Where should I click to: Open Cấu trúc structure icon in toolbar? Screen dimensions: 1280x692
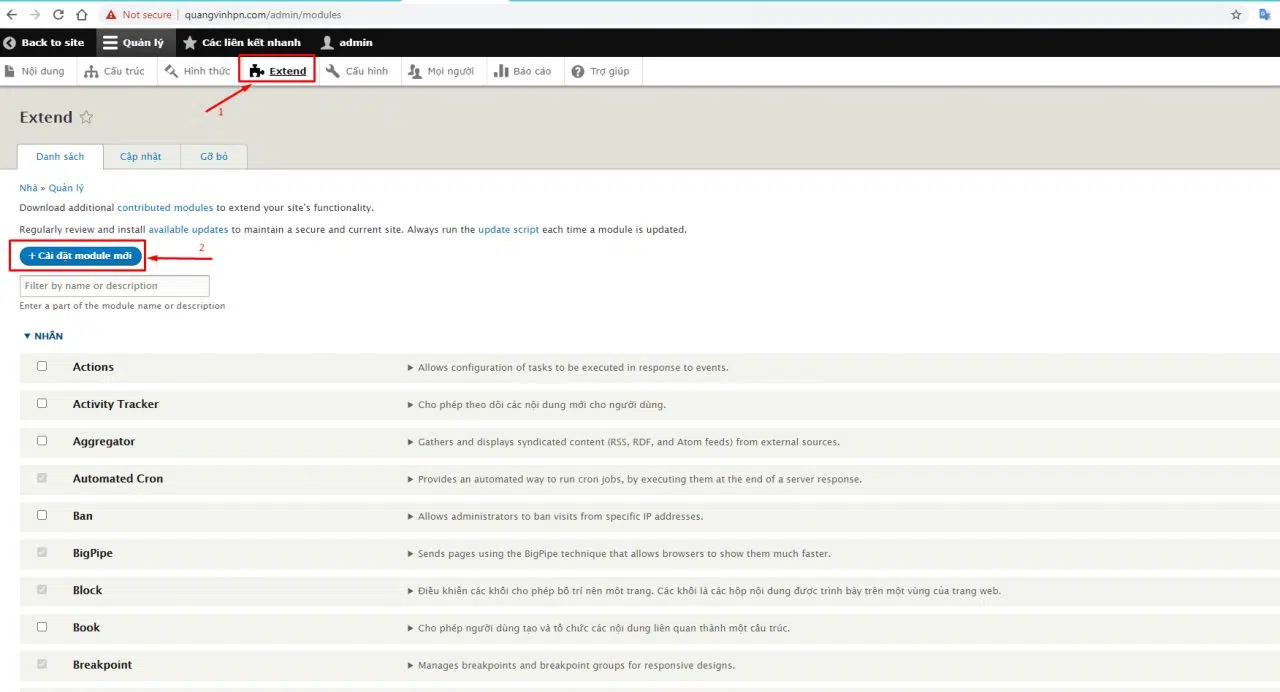[x=91, y=71]
